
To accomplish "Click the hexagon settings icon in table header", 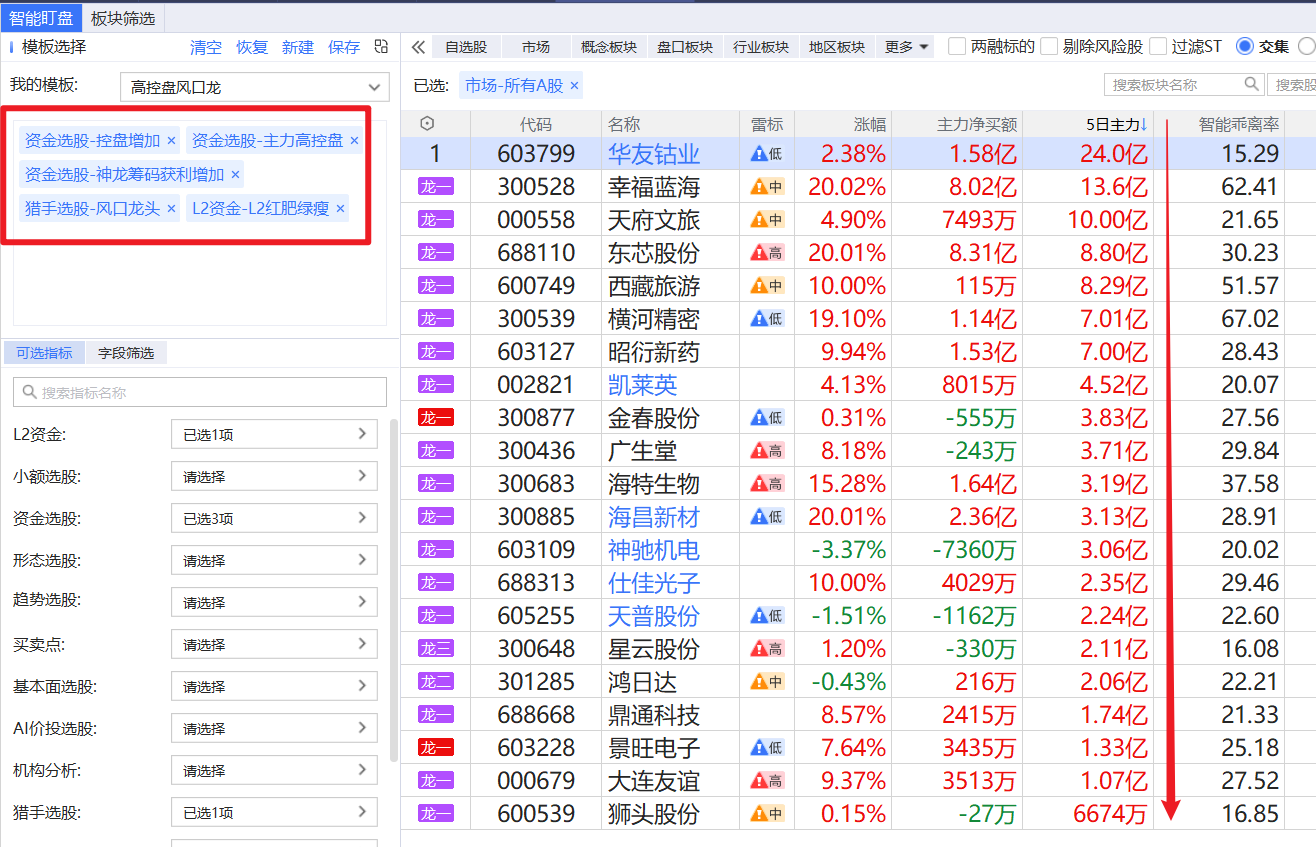I will coord(428,124).
